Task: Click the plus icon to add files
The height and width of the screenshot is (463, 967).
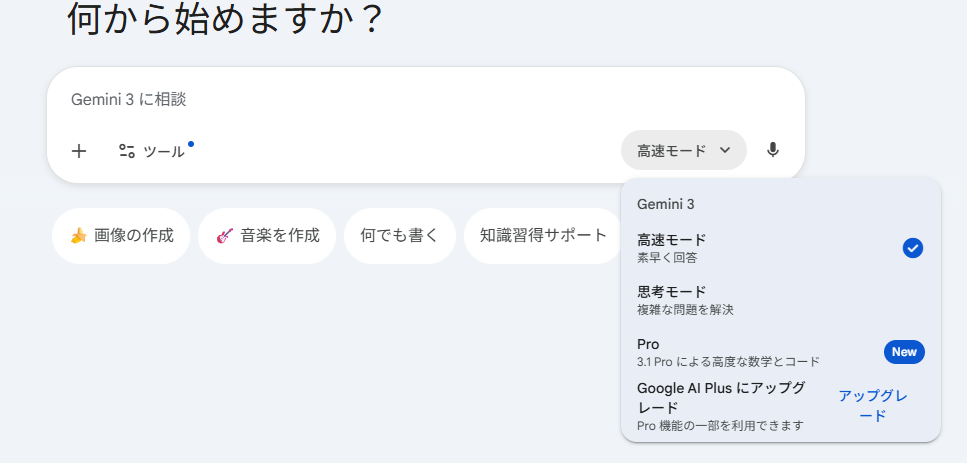Action: [x=79, y=151]
